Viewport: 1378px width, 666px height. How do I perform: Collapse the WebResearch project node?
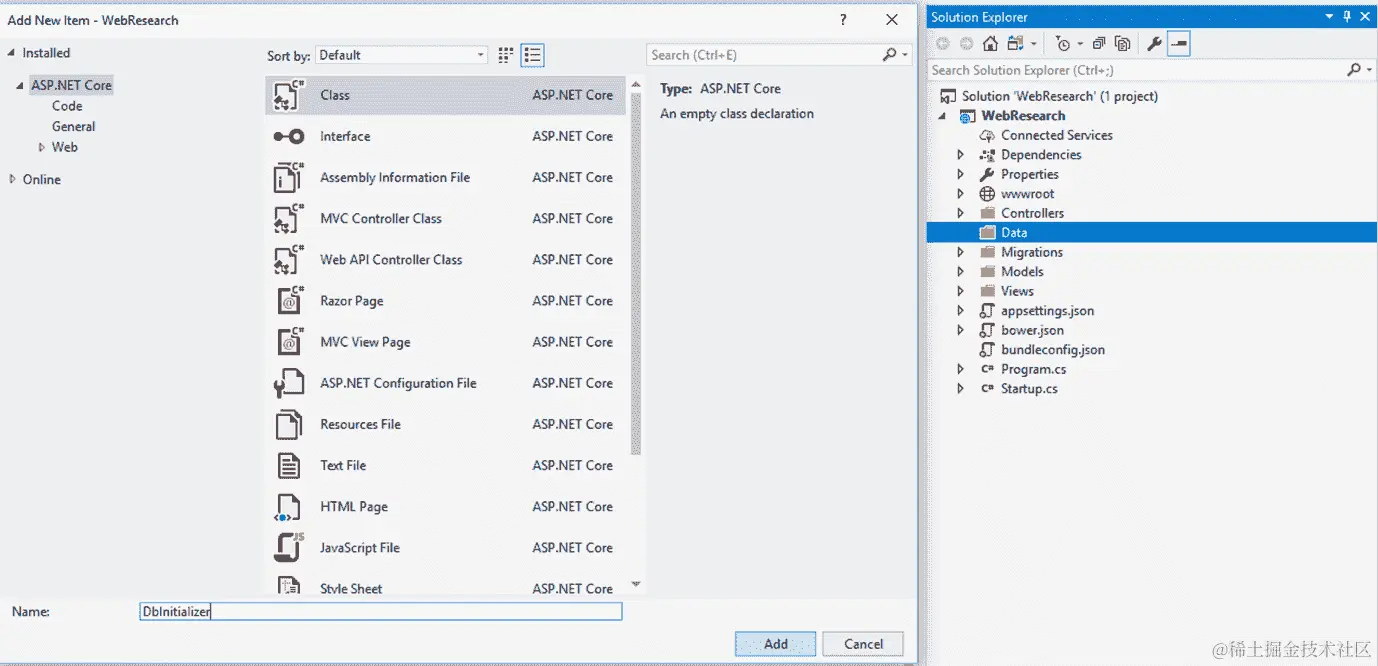[942, 116]
